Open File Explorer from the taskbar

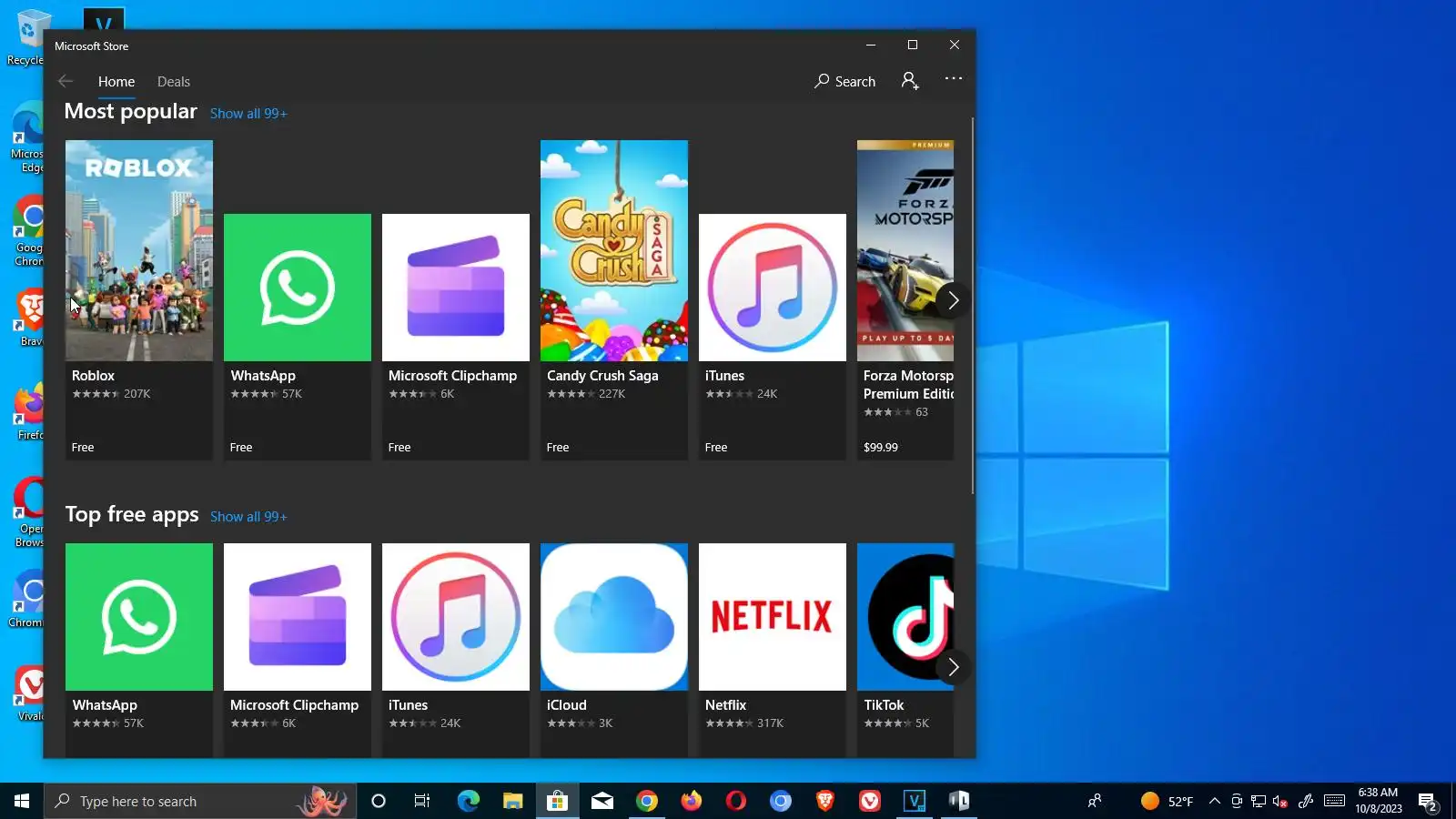tap(512, 801)
